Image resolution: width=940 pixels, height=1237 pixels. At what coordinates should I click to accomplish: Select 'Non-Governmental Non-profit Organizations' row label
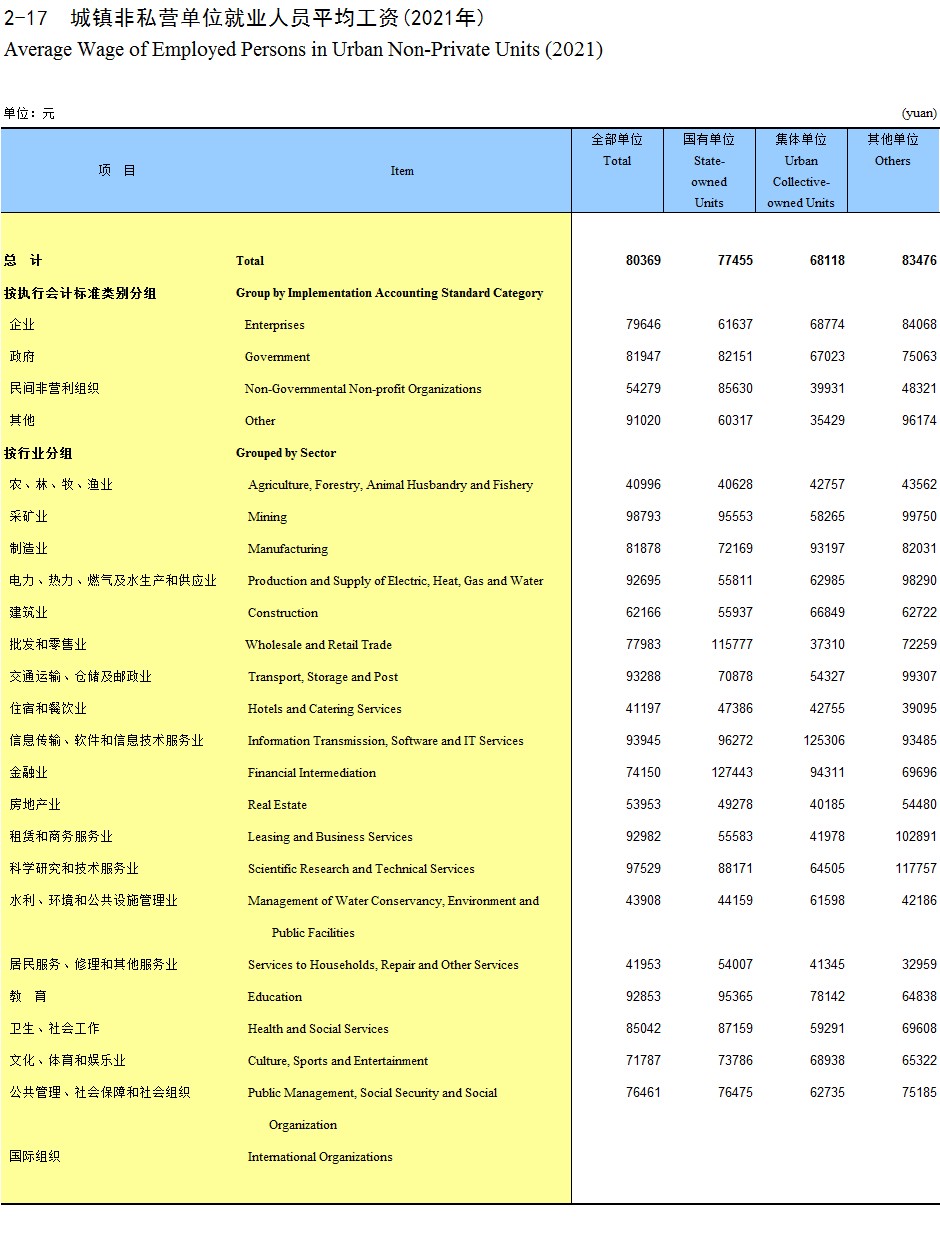coord(363,389)
